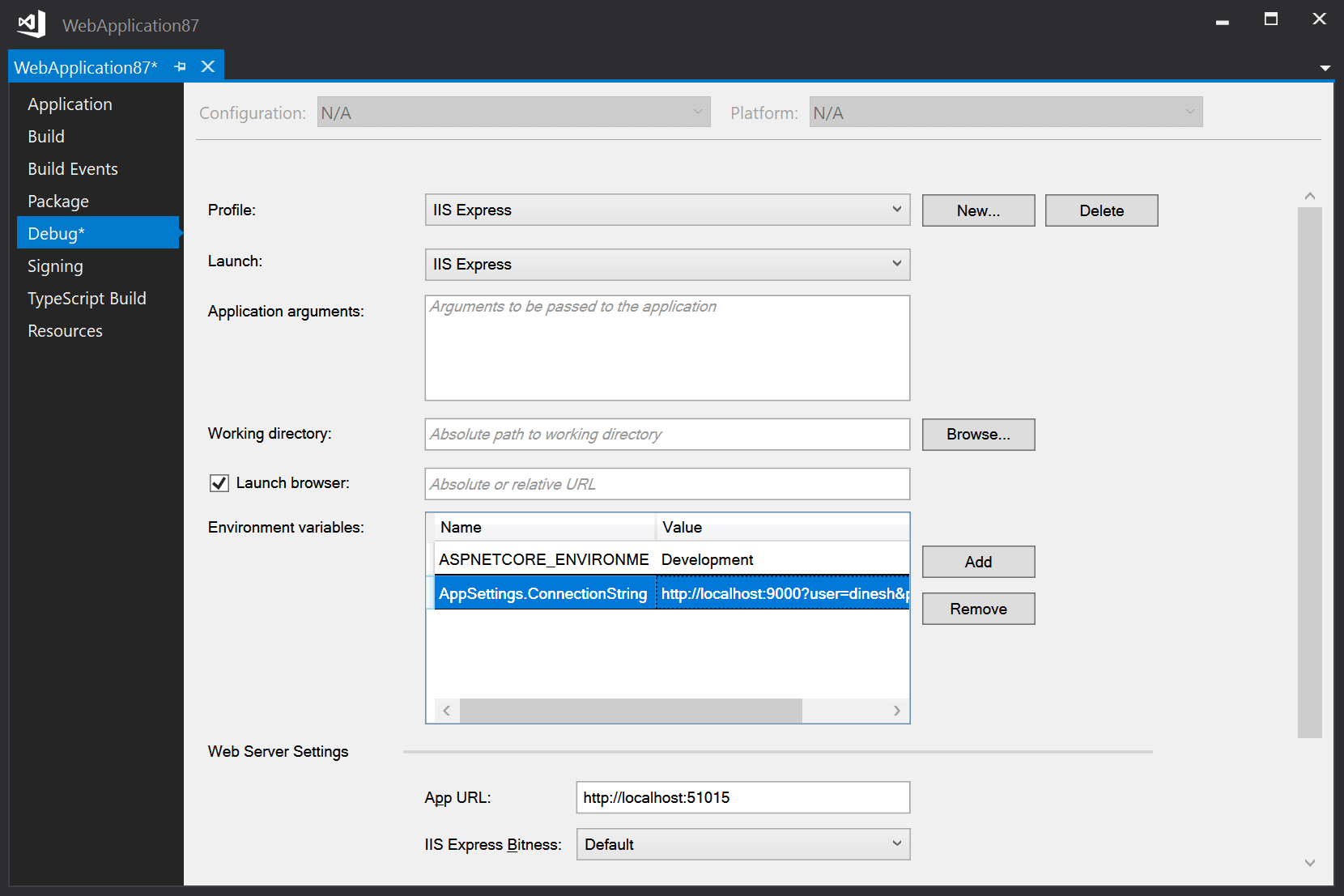Click the Launch browser URL field
The image size is (1344, 896).
[667, 484]
